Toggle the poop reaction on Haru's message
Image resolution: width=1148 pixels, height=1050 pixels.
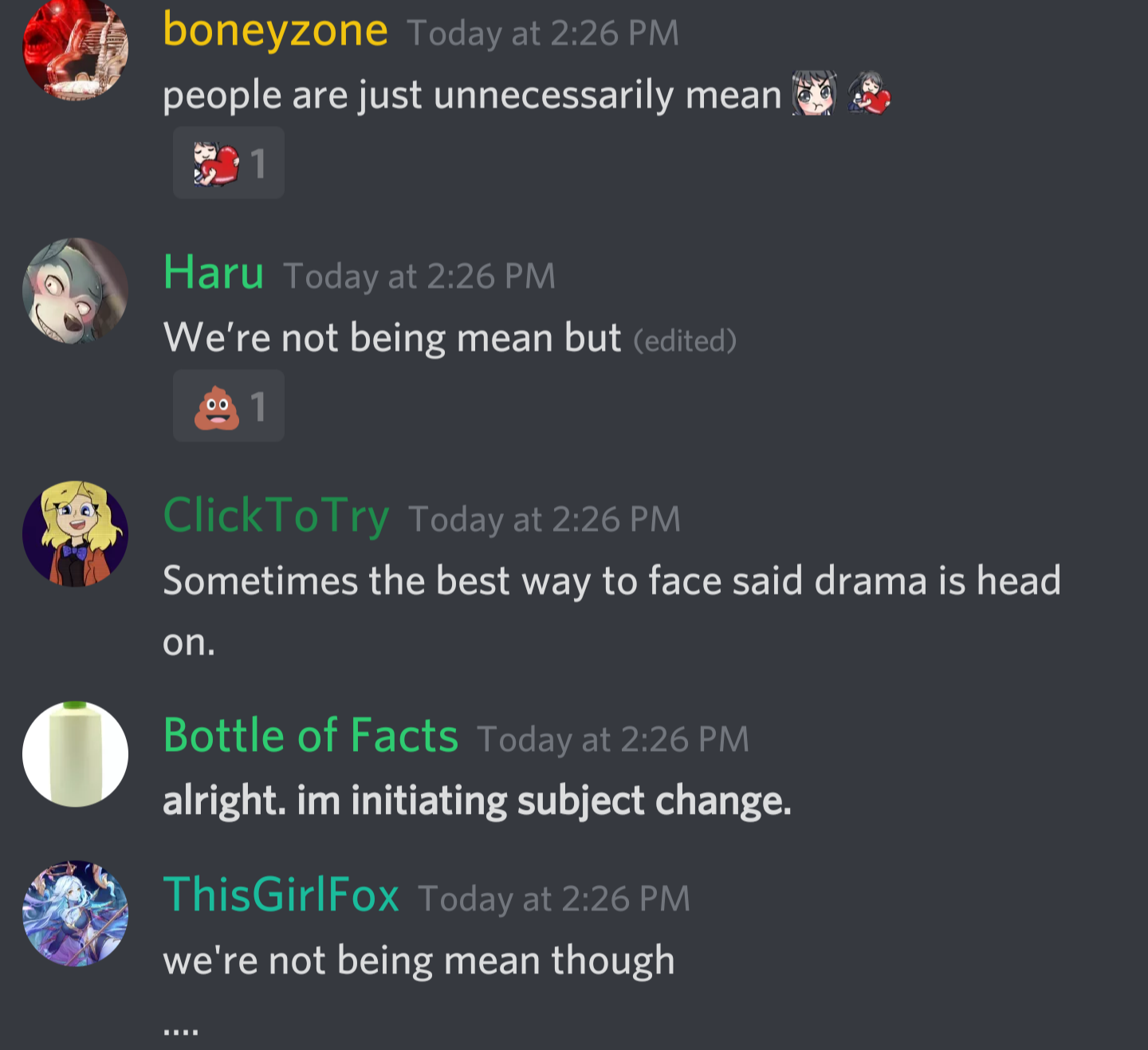229,406
